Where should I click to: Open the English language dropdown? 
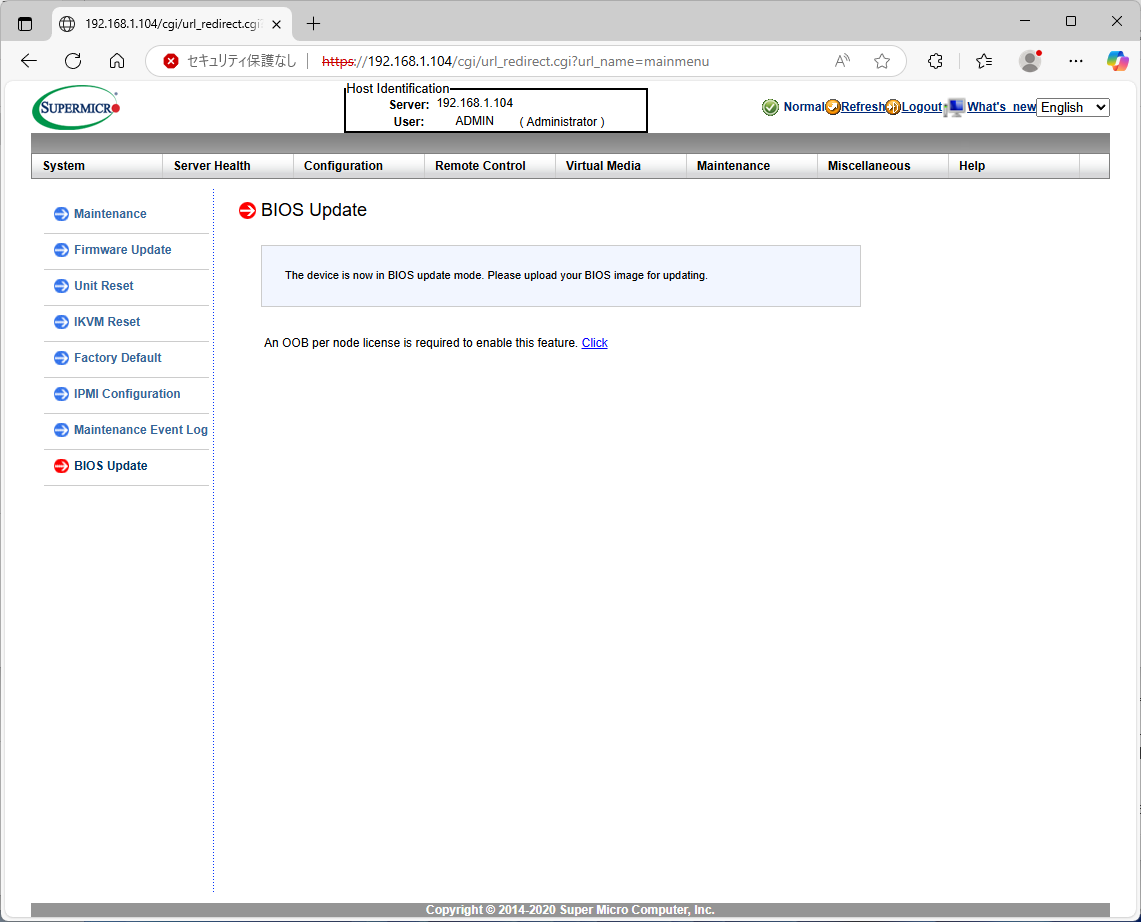pyautogui.click(x=1072, y=107)
